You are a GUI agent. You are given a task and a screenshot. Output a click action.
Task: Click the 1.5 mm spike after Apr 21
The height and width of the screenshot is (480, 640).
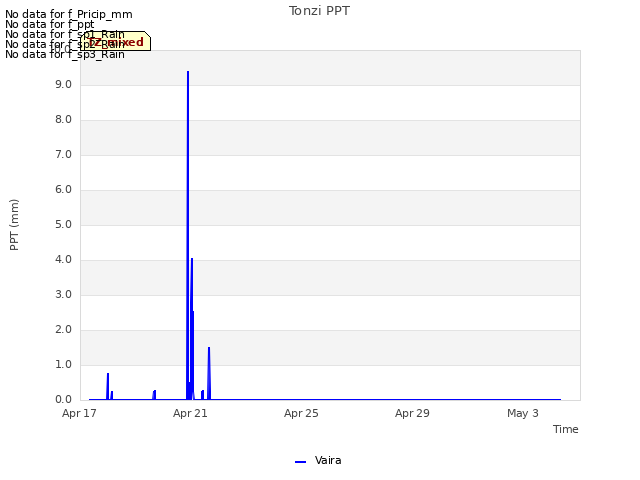[x=209, y=373]
